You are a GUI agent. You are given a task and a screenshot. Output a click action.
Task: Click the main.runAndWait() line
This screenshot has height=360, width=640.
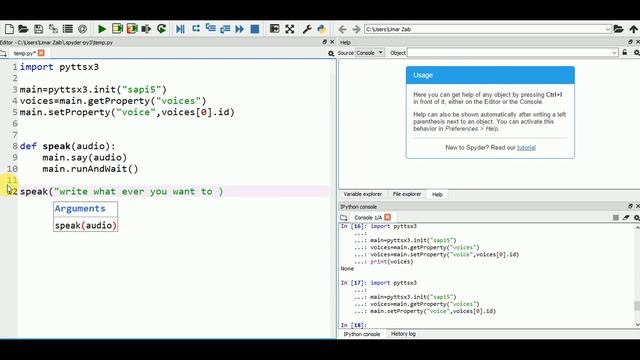90,169
